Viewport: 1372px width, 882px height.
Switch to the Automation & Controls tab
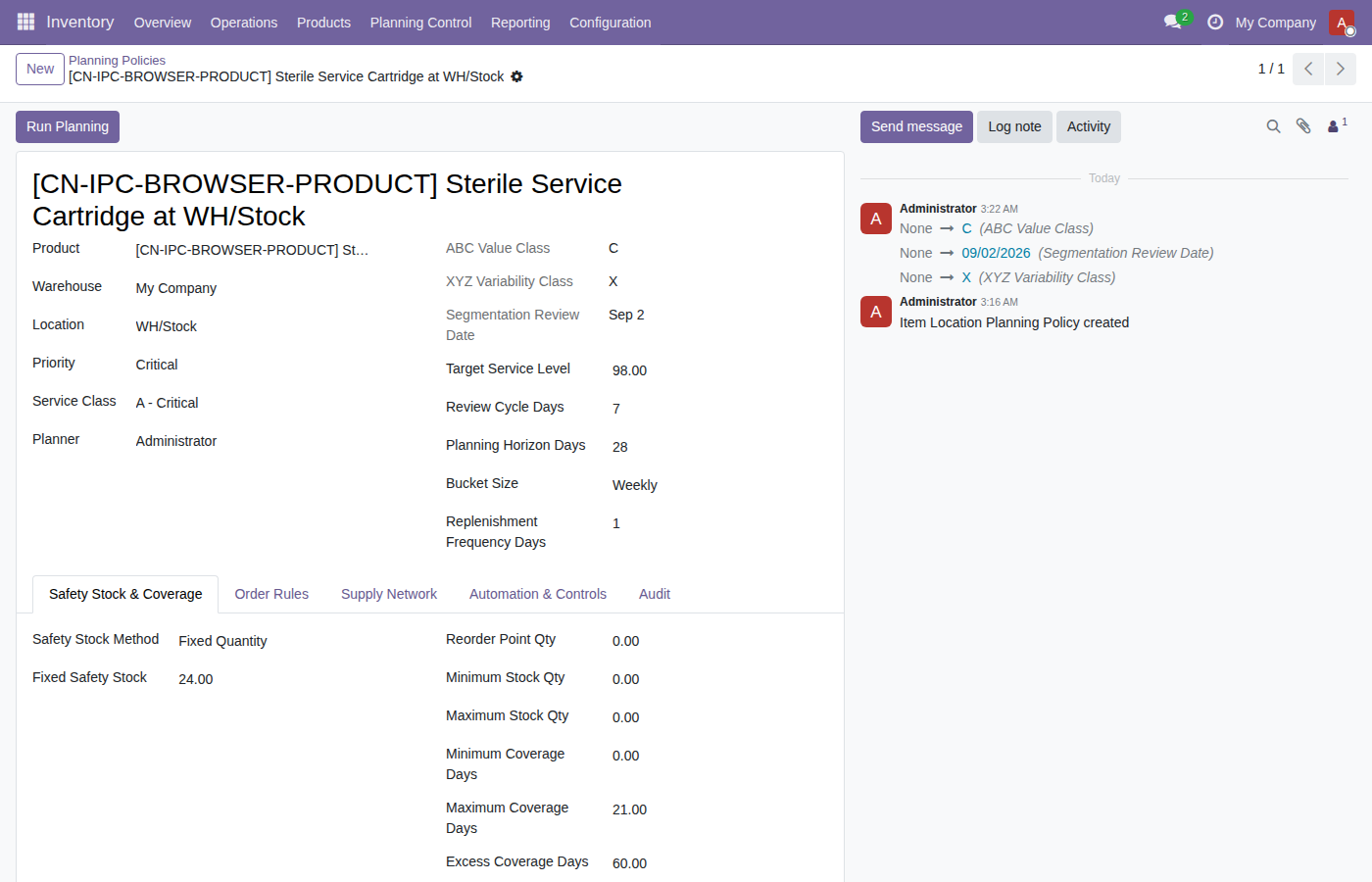coord(538,594)
